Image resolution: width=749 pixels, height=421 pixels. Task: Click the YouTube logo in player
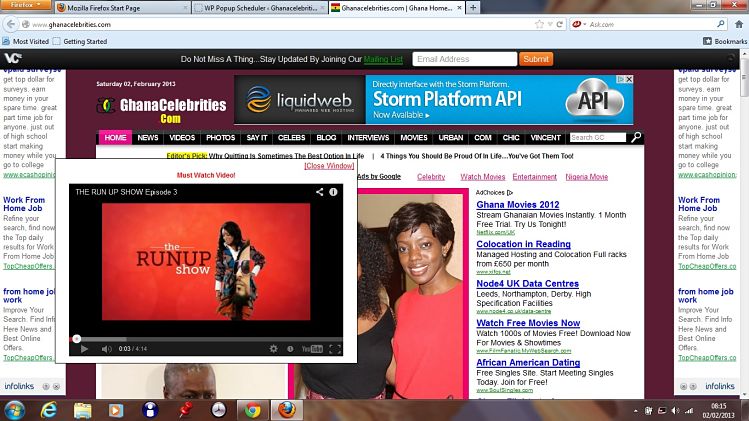point(312,349)
